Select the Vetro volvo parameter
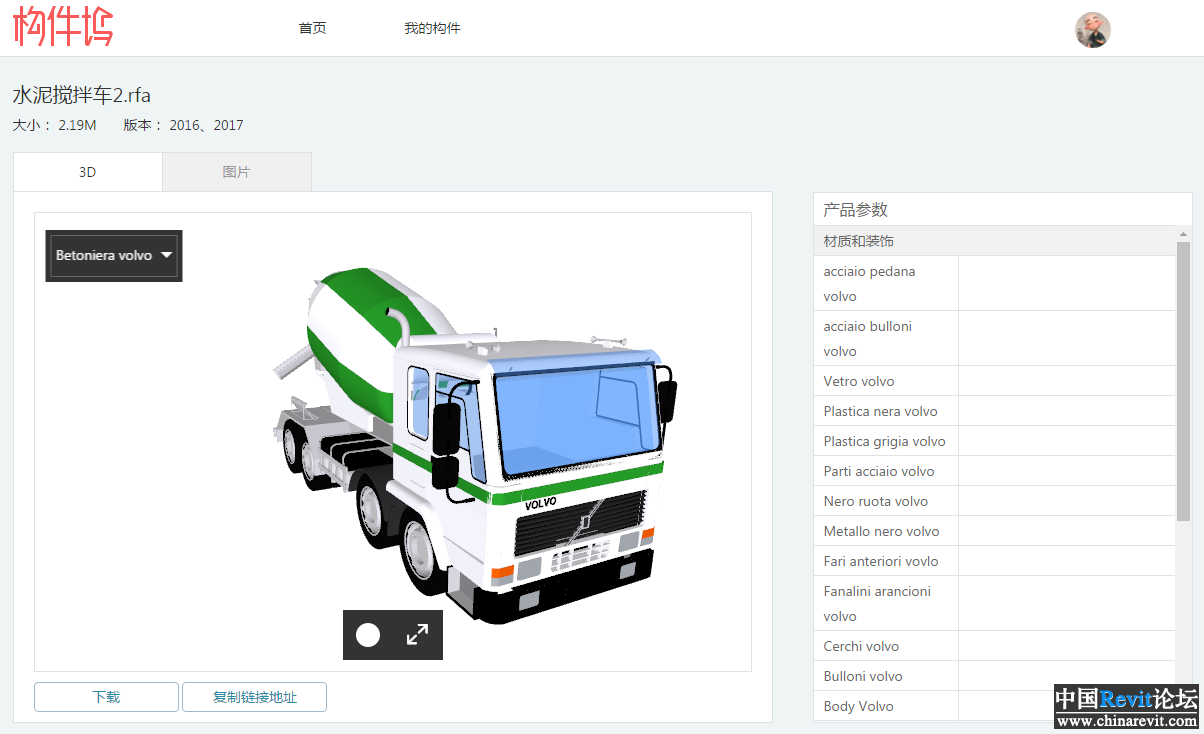This screenshot has width=1204, height=734. [x=994, y=381]
